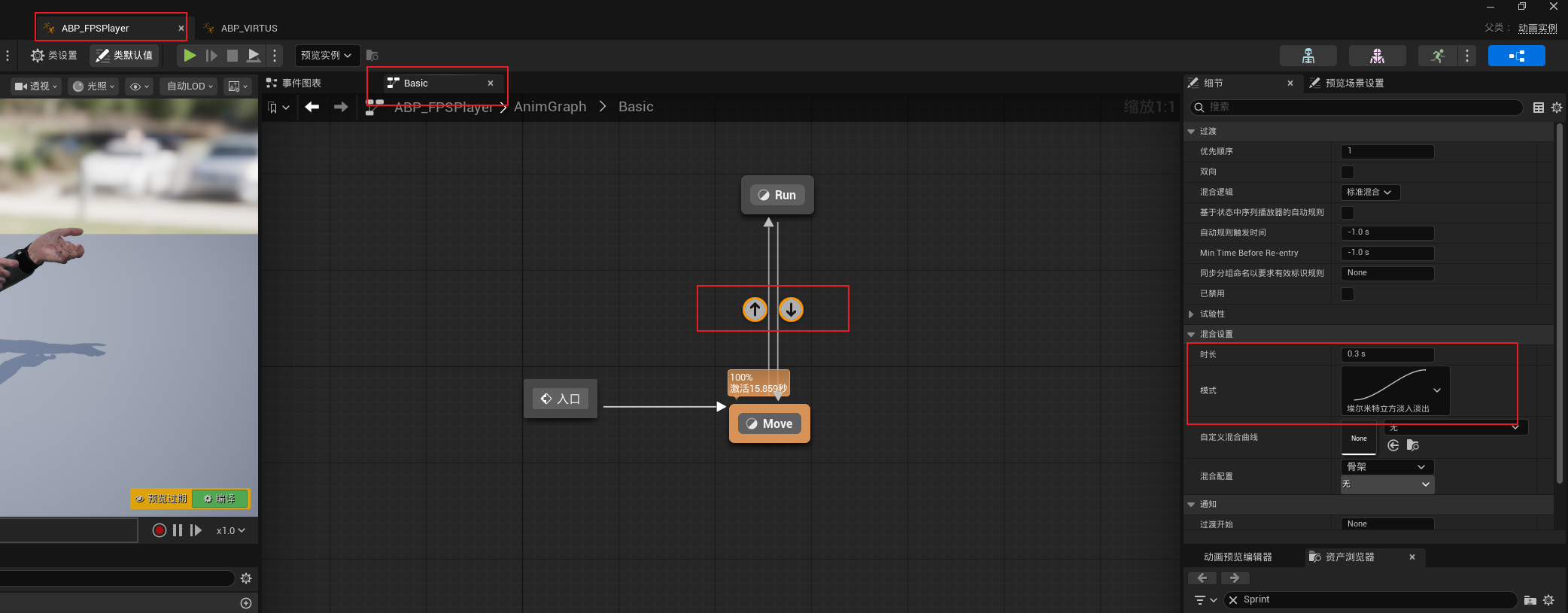
Task: Switch to the Skeletal Mesh editor mode icon
Action: click(1377, 55)
